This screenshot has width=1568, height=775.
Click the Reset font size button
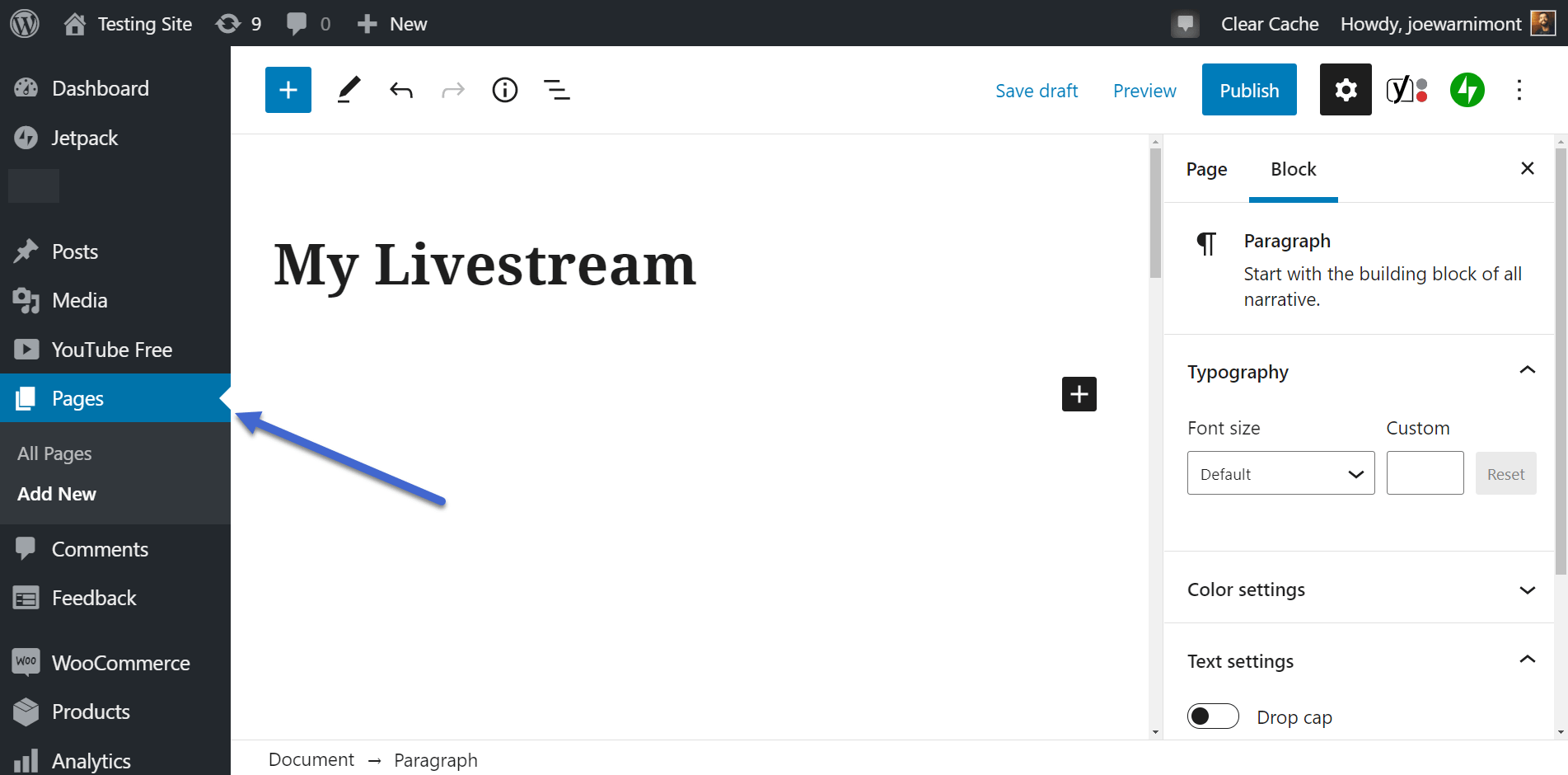1506,473
